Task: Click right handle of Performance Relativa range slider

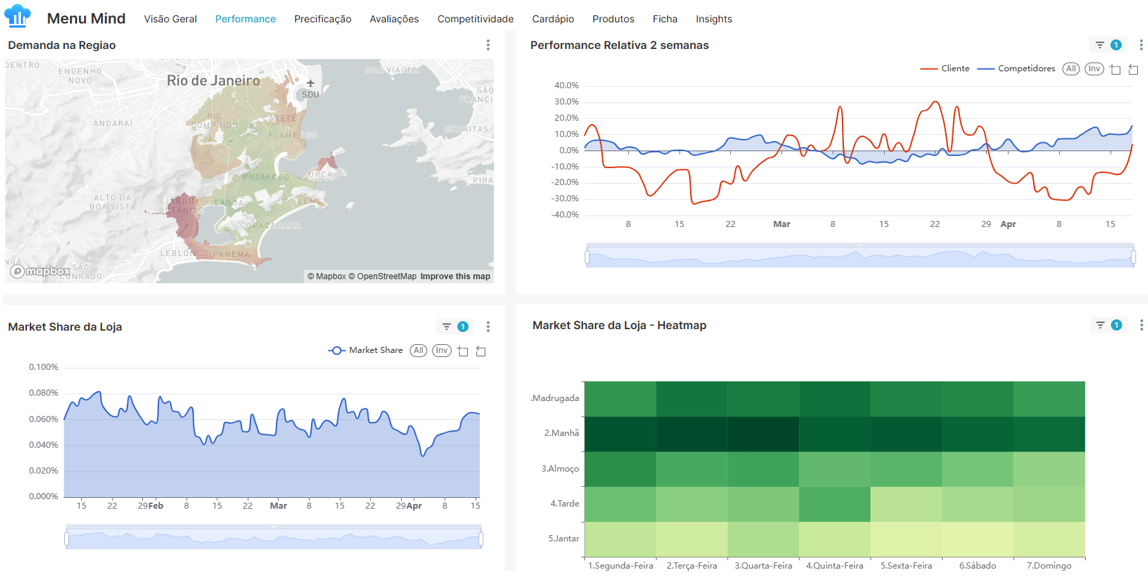Action: tap(1133, 257)
